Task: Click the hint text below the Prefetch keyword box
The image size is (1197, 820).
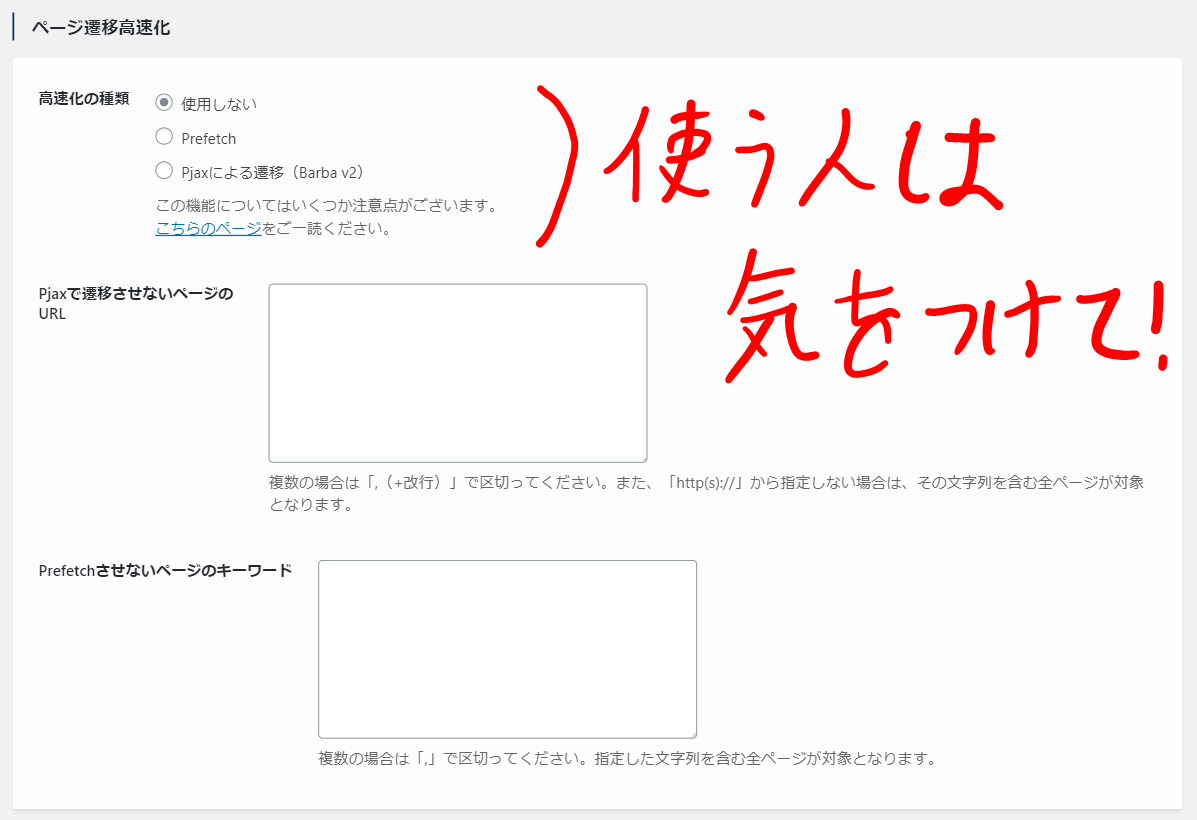Action: [626, 758]
